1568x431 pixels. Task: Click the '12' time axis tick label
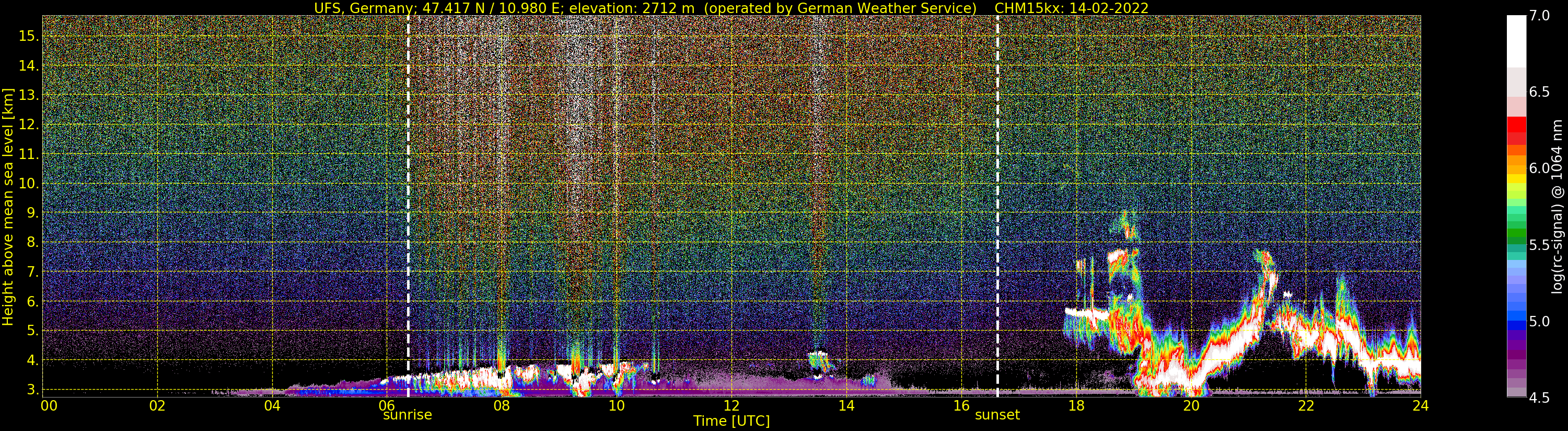(731, 406)
